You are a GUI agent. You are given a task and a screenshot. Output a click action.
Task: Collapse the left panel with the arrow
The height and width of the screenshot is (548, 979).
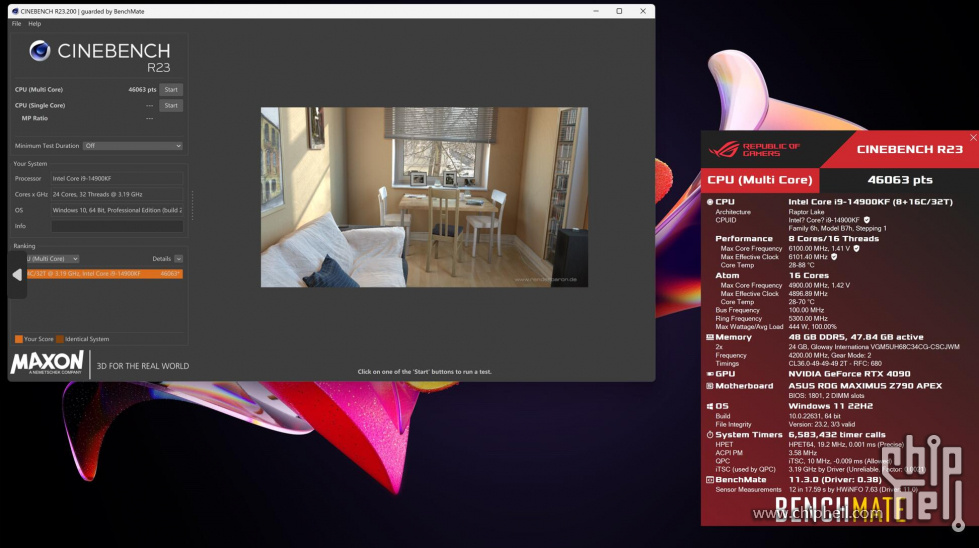[17, 275]
